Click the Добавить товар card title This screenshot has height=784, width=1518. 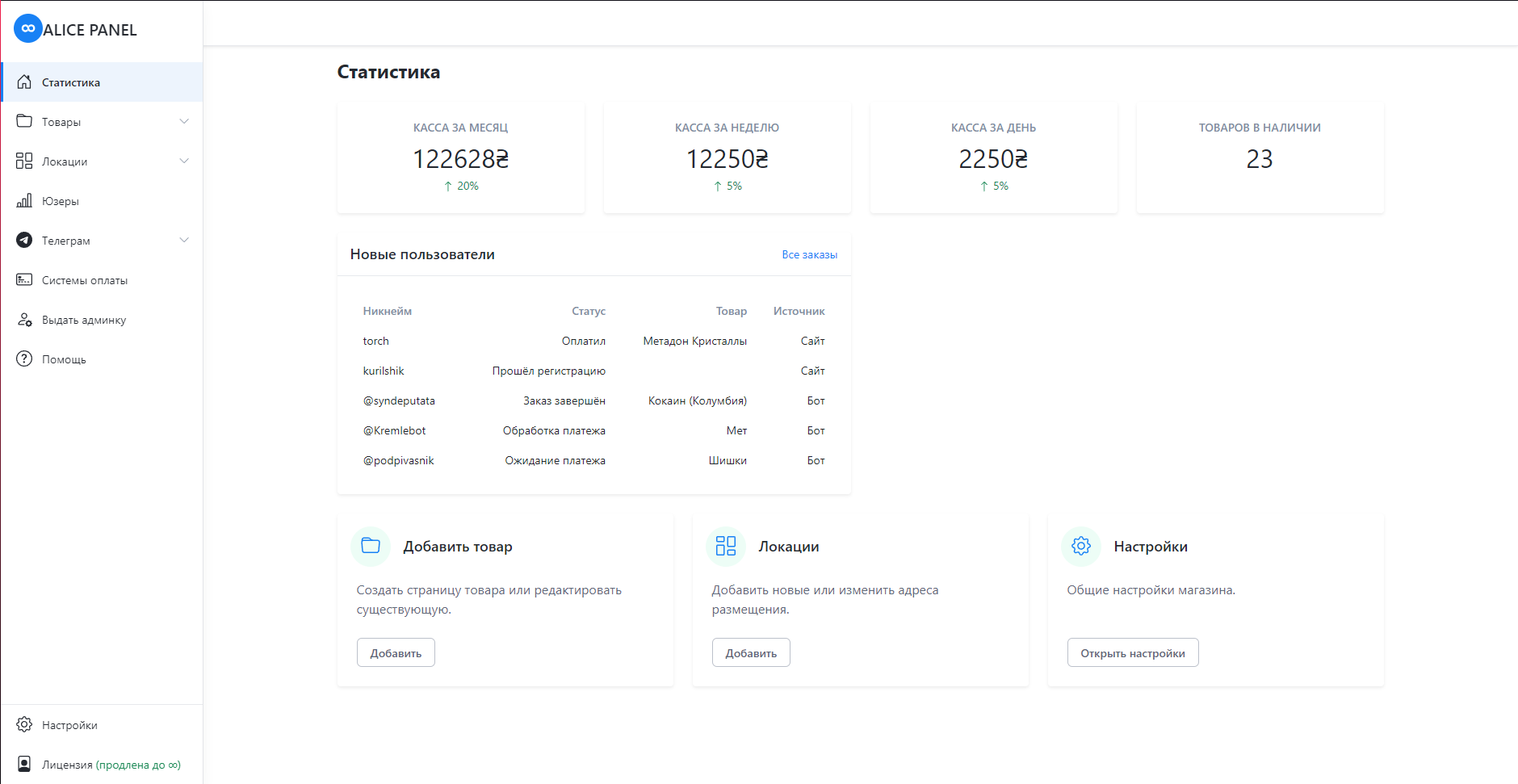pos(458,547)
